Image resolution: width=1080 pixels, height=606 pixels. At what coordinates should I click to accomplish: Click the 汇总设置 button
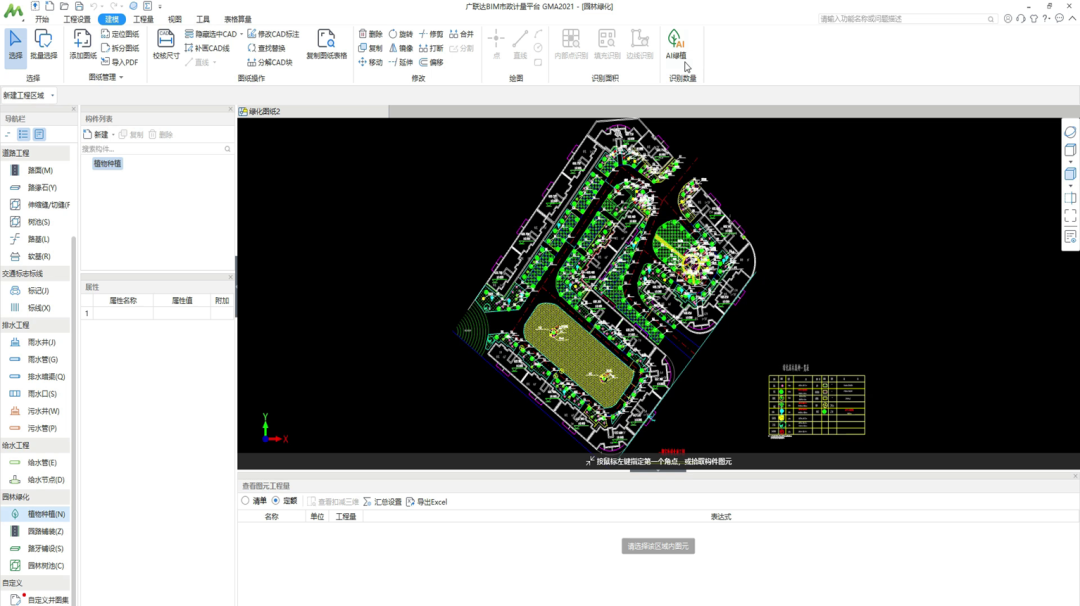click(382, 501)
